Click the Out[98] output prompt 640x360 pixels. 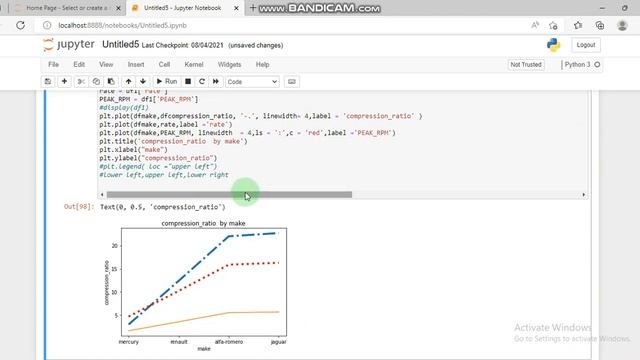79,207
